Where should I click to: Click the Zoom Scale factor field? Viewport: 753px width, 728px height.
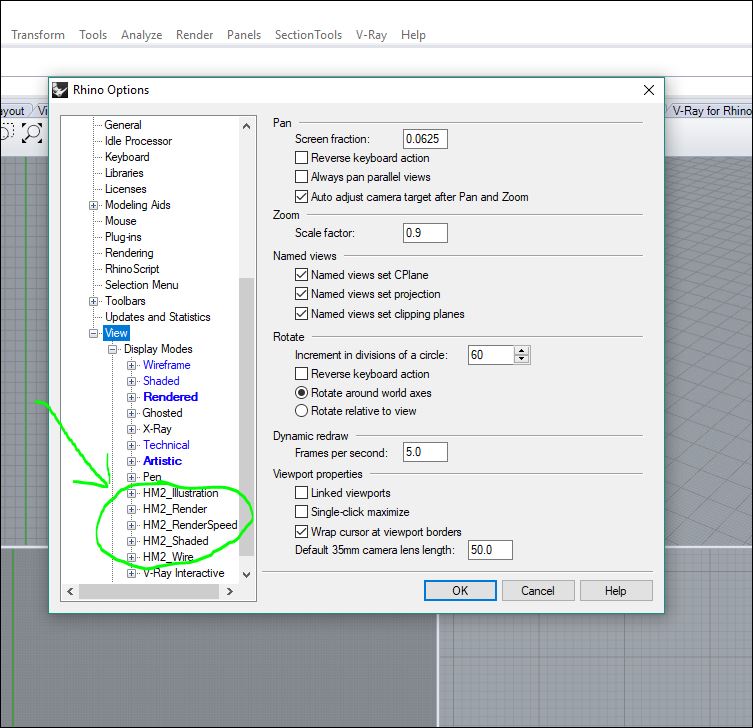[425, 233]
